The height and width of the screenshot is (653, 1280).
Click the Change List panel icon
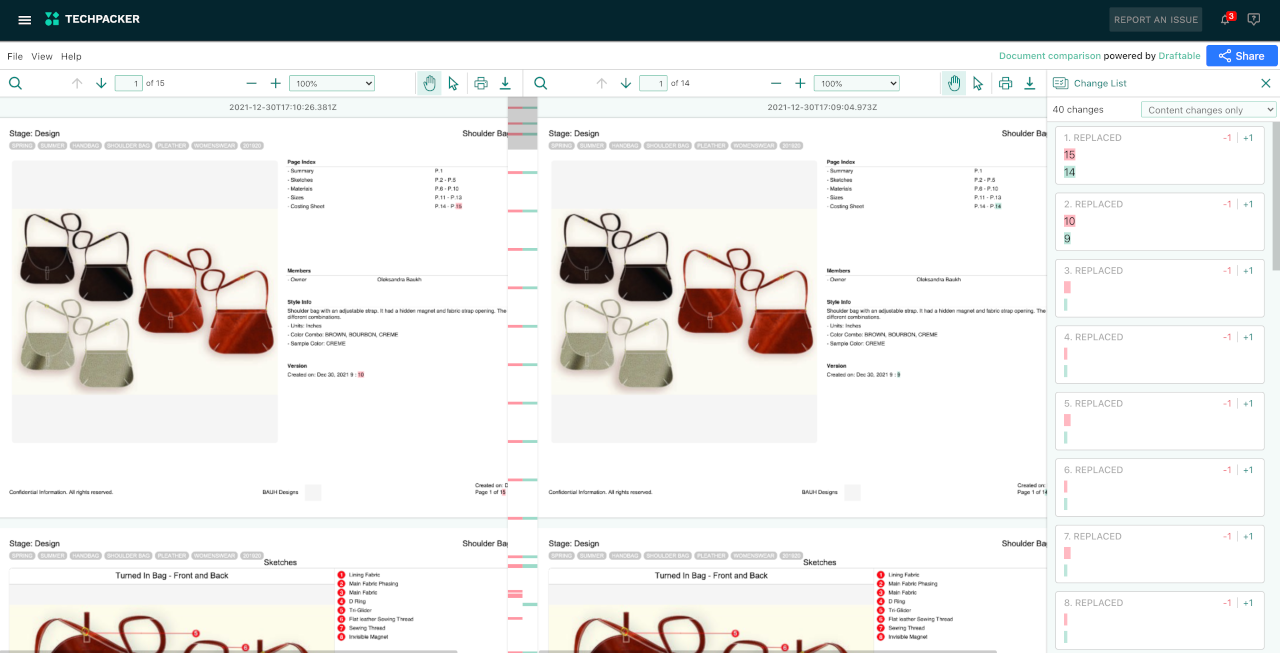point(1061,83)
